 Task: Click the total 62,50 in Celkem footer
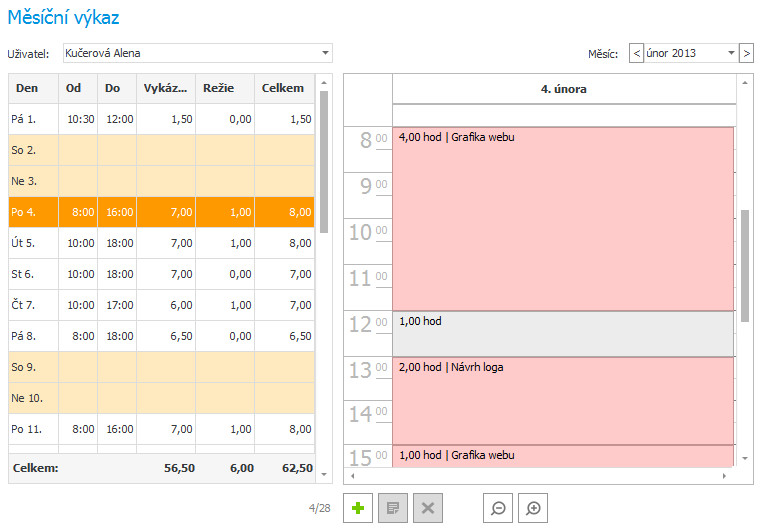tap(297, 468)
